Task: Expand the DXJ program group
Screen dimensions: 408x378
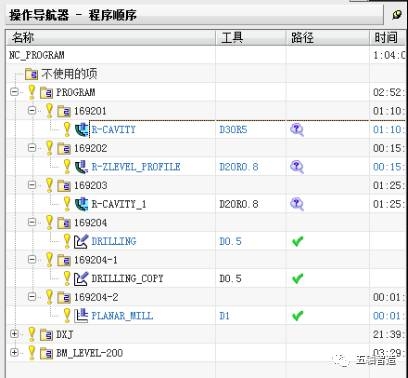Action: click(x=14, y=334)
